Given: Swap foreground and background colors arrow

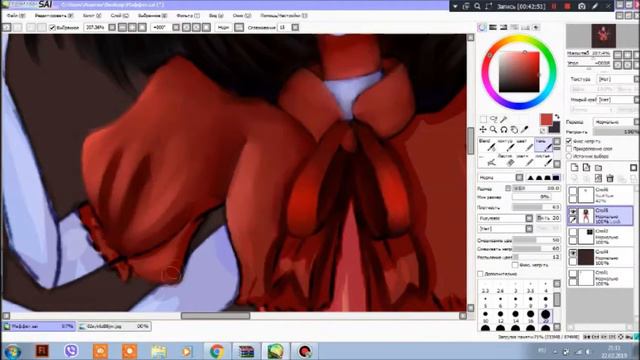Looking at the screenshot, I should point(557,117).
